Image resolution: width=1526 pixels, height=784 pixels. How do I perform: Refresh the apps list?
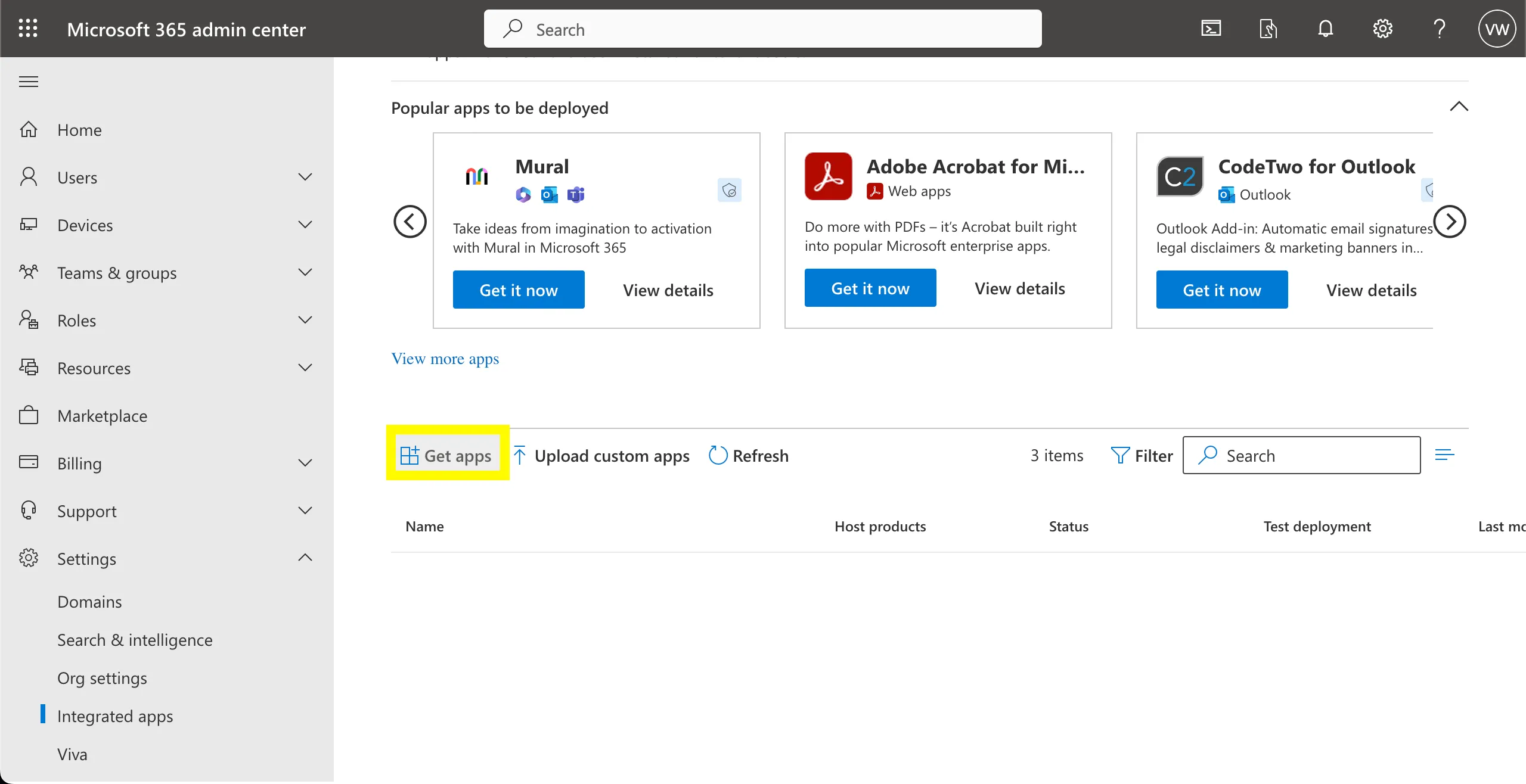click(749, 456)
